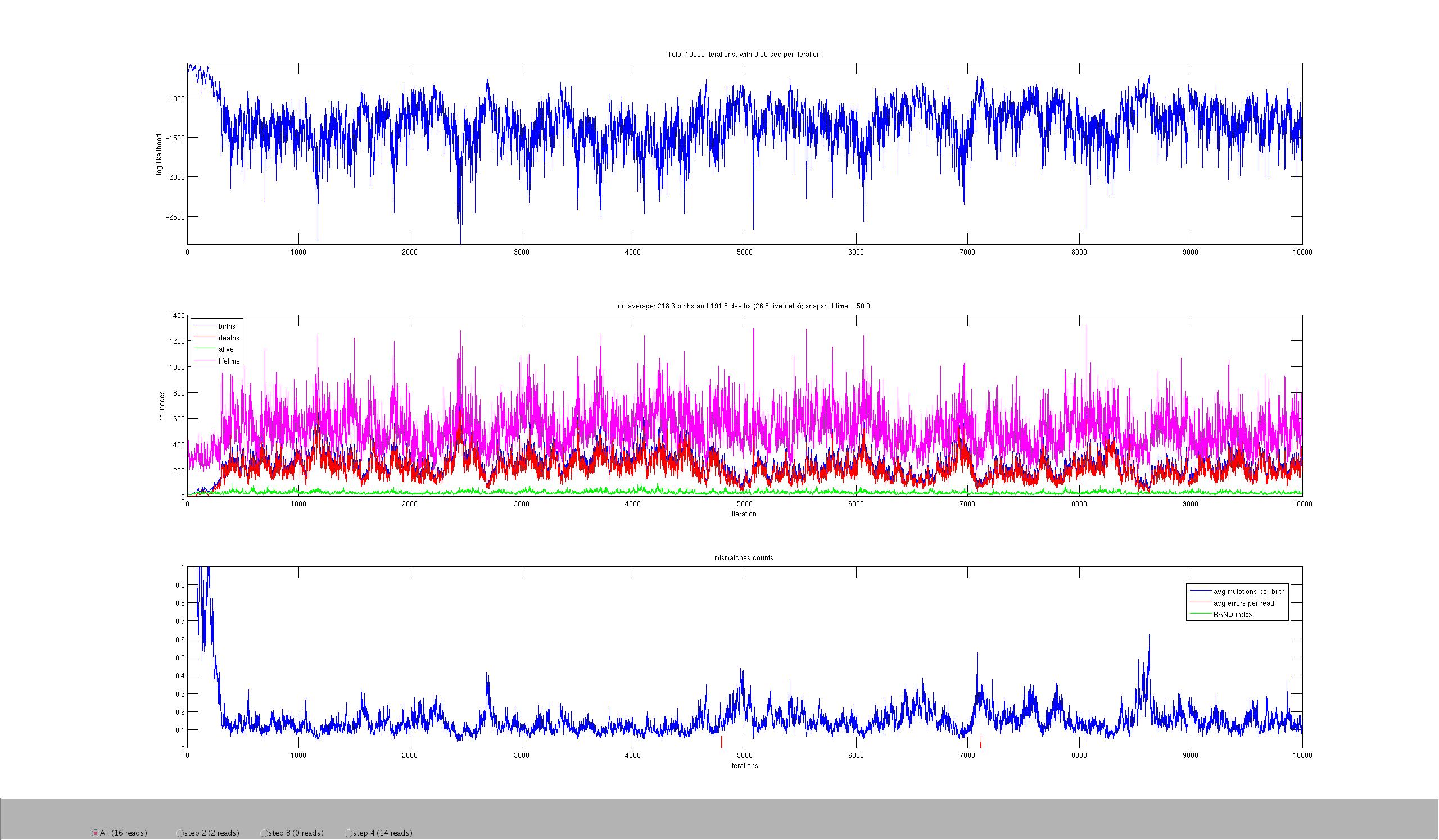This screenshot has height=840, width=1439.
Task: Click the 'iterations' x-axis label of bottom plot
Action: pos(744,766)
